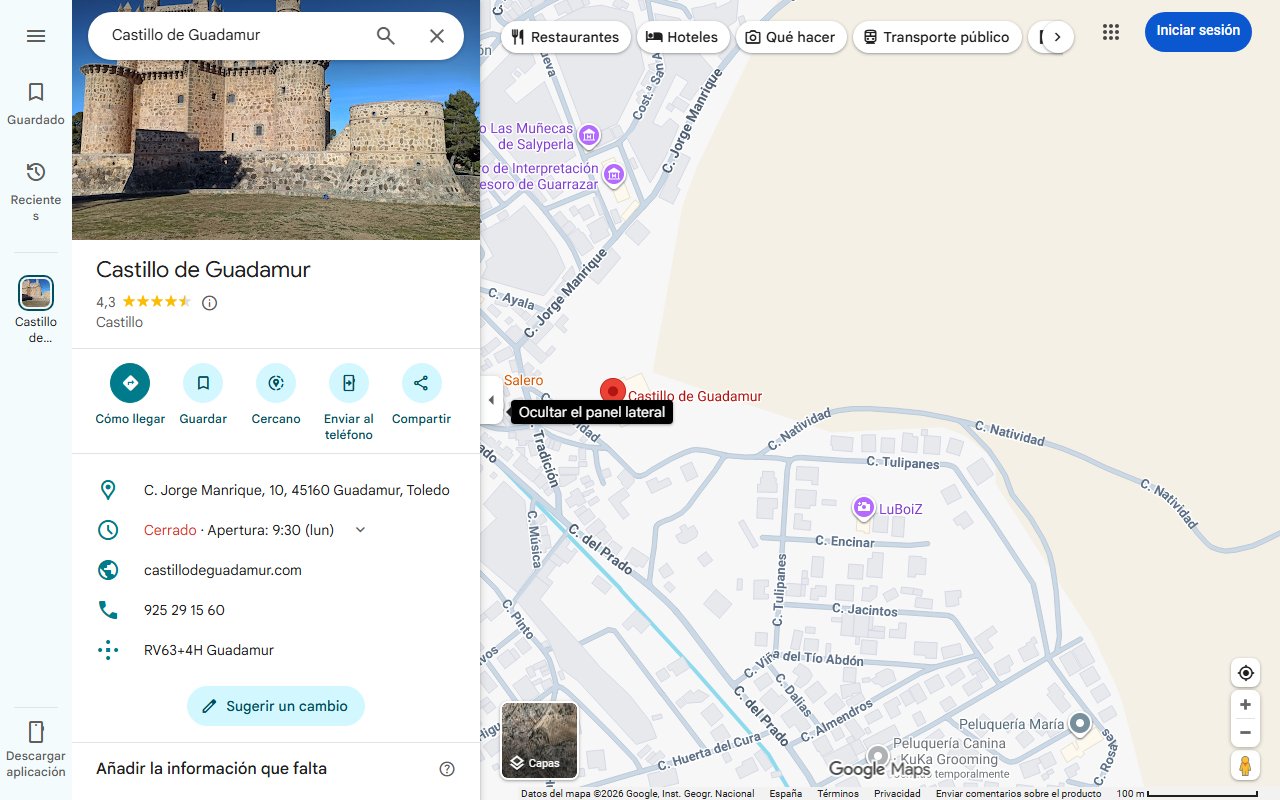Expand the opening hours schedule
Screen dimensions: 1280x800
coord(360,529)
